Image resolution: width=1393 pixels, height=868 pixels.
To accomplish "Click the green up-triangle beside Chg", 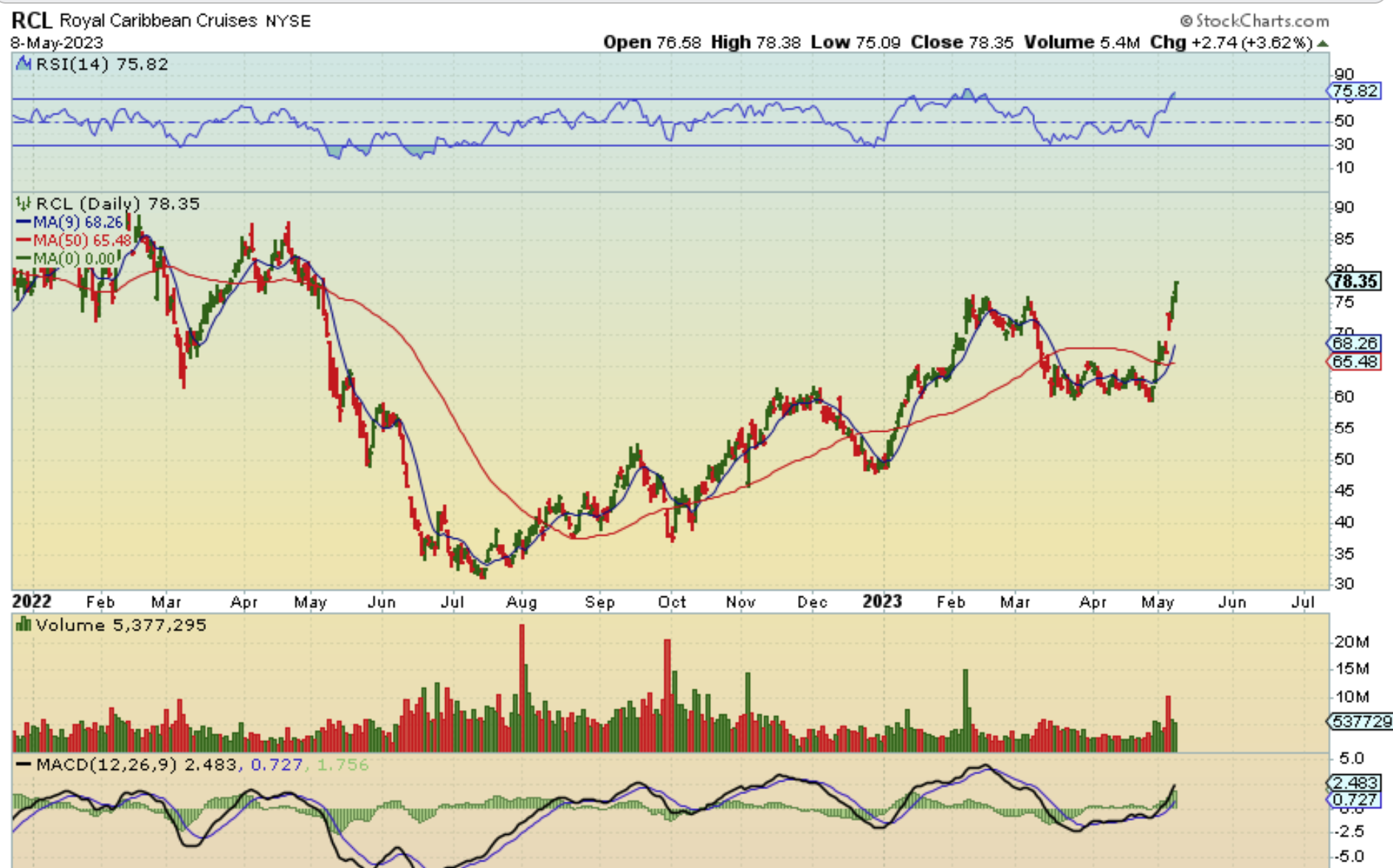I will pos(1323,44).
